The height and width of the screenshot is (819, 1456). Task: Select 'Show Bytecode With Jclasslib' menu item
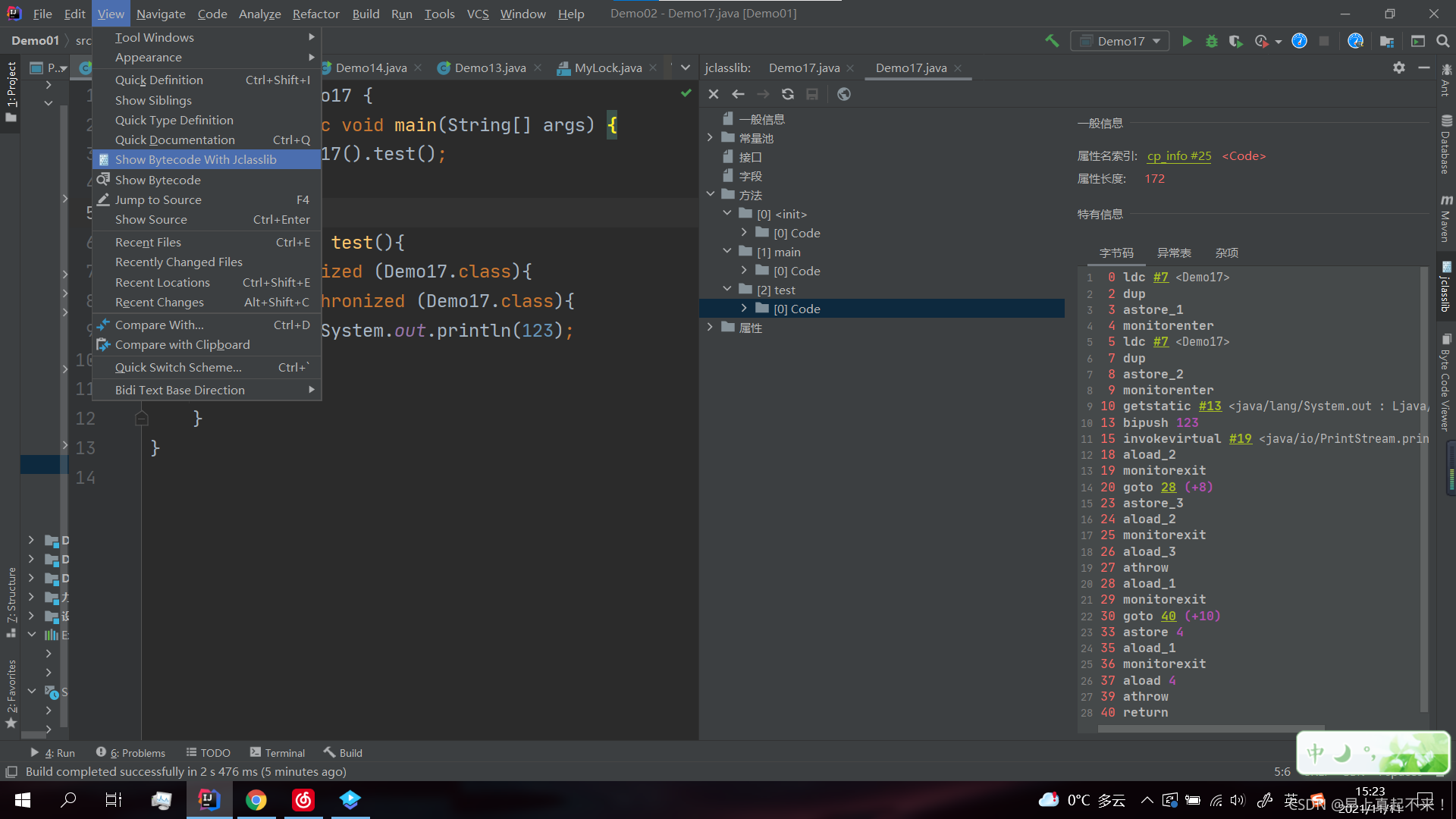click(196, 160)
